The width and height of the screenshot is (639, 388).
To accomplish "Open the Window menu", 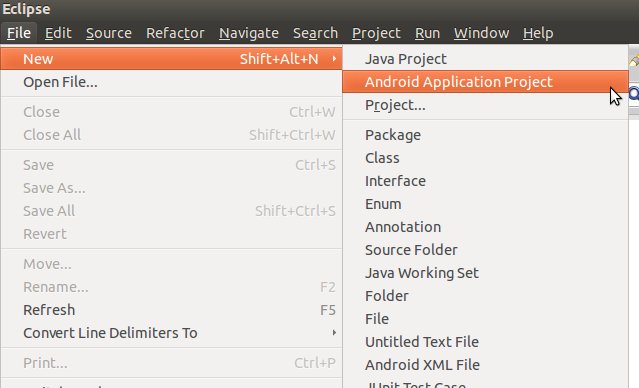I will tap(482, 33).
